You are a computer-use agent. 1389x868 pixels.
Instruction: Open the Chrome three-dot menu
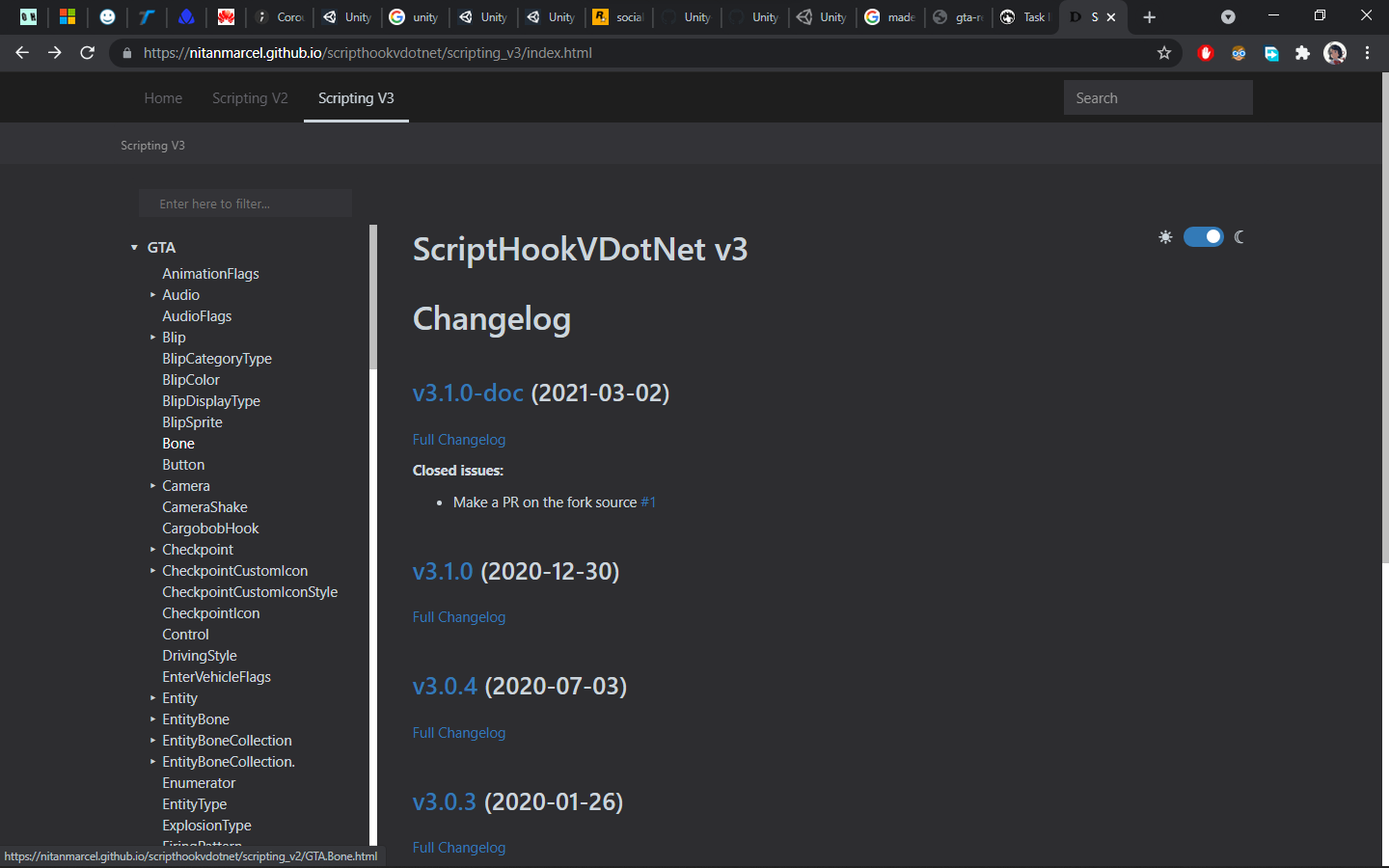coord(1368,53)
